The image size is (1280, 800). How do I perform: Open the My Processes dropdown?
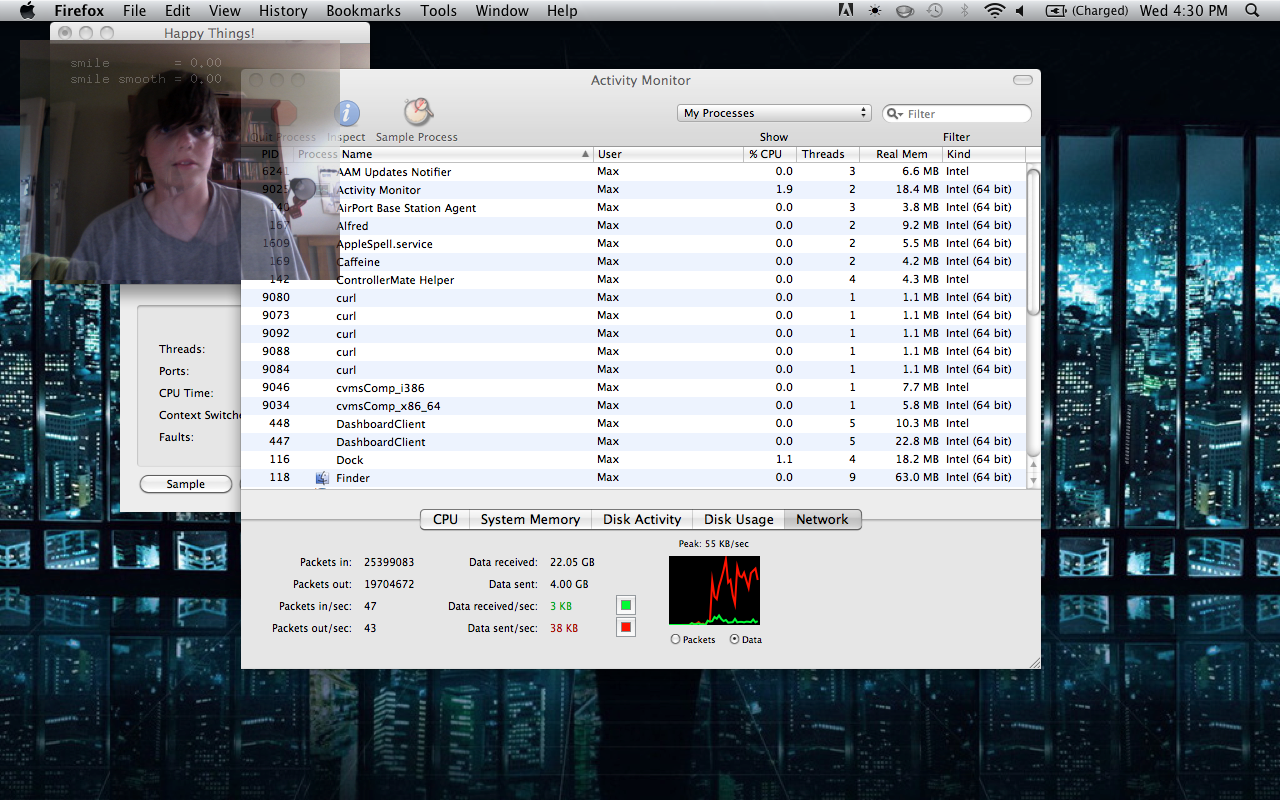(x=774, y=113)
